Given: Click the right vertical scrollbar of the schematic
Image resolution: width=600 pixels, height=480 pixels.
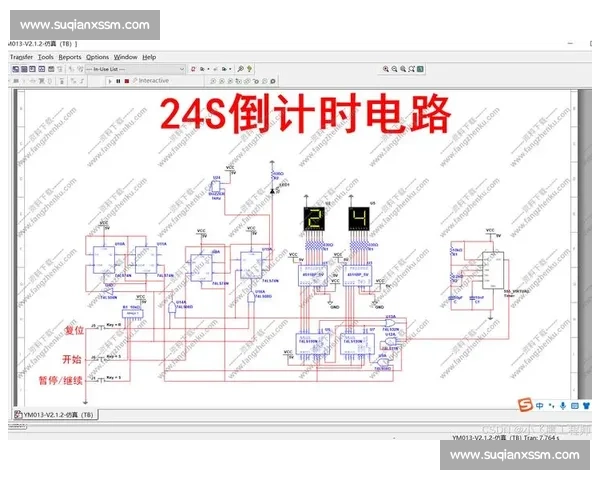Looking at the screenshot, I should coord(585,245).
